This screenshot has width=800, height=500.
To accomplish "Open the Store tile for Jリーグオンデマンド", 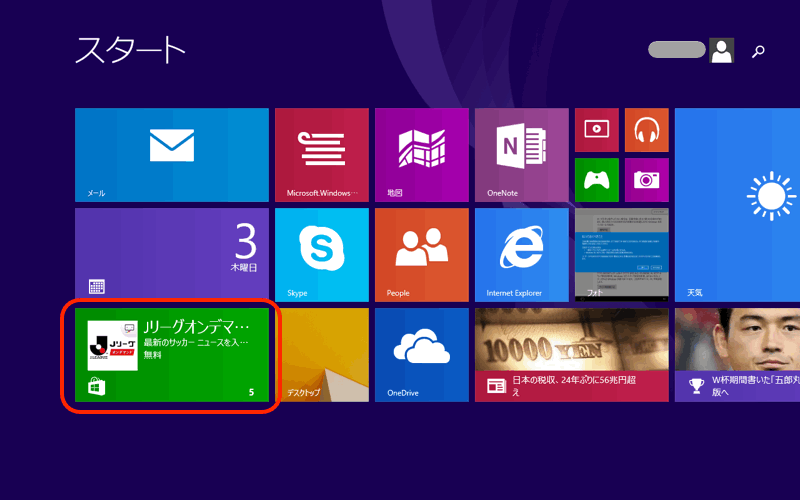I will click(171, 355).
